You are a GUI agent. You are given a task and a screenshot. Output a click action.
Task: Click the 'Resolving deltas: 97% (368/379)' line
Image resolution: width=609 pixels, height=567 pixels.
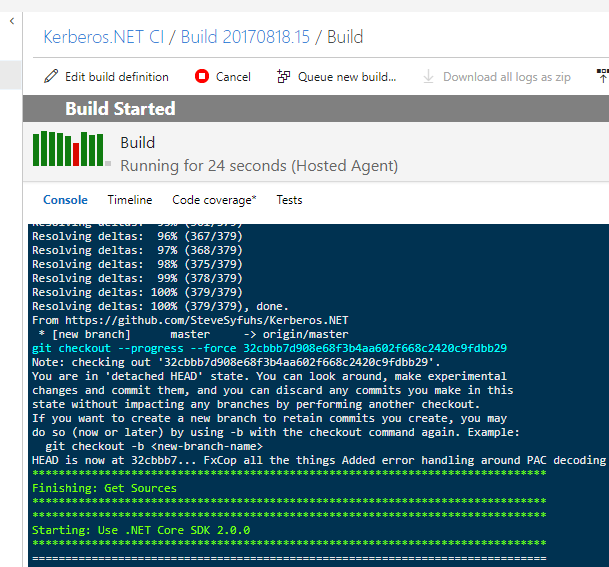point(137,250)
